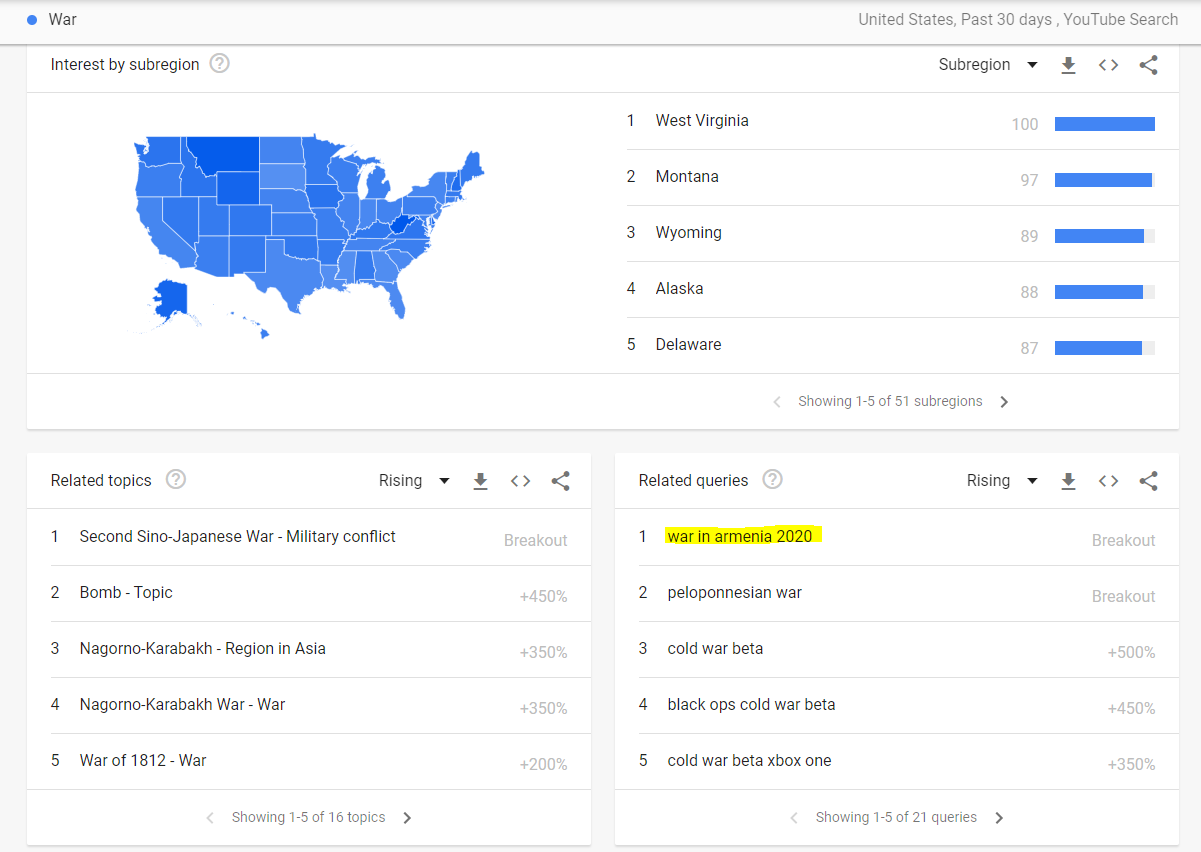Download Interest by subregion data as CSV
Screen dimensions: 1201x852
click(1068, 65)
